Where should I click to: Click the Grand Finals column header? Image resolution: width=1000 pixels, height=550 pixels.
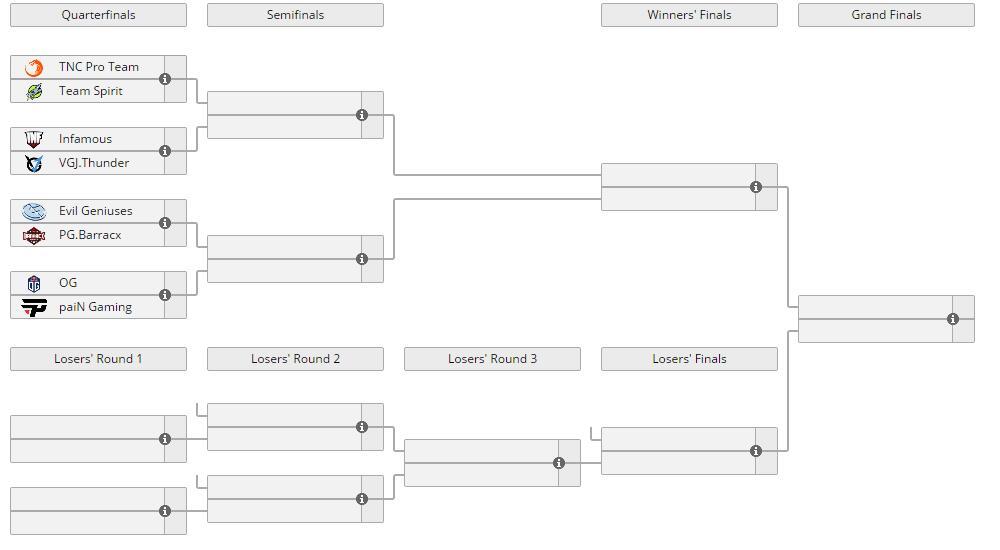[x=886, y=15]
